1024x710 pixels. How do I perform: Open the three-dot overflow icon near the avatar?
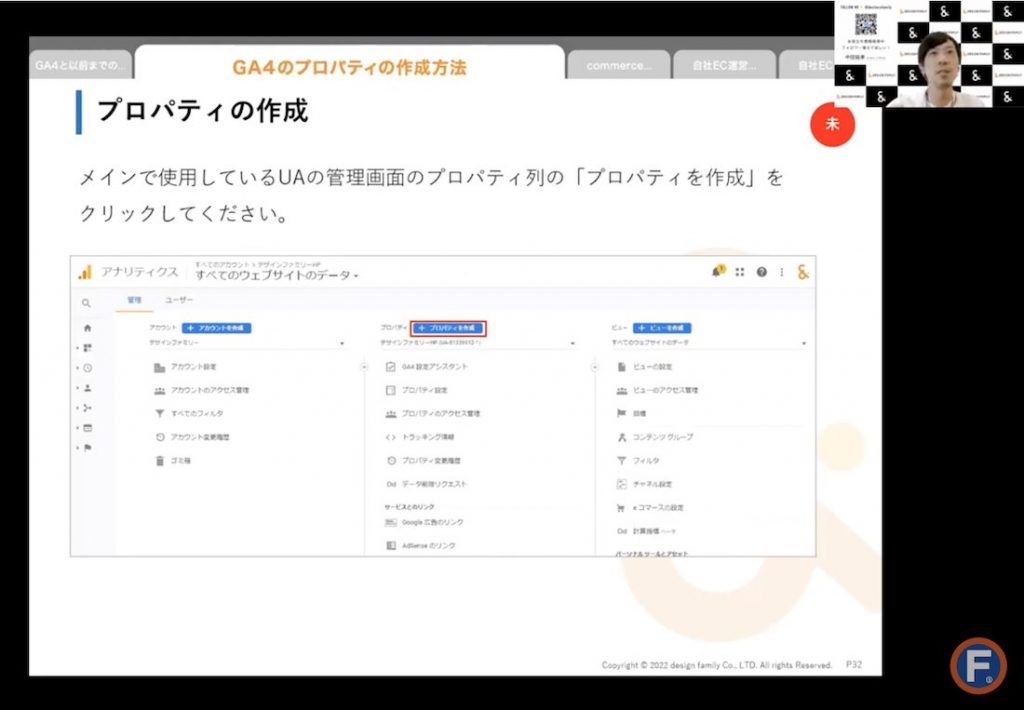click(782, 272)
